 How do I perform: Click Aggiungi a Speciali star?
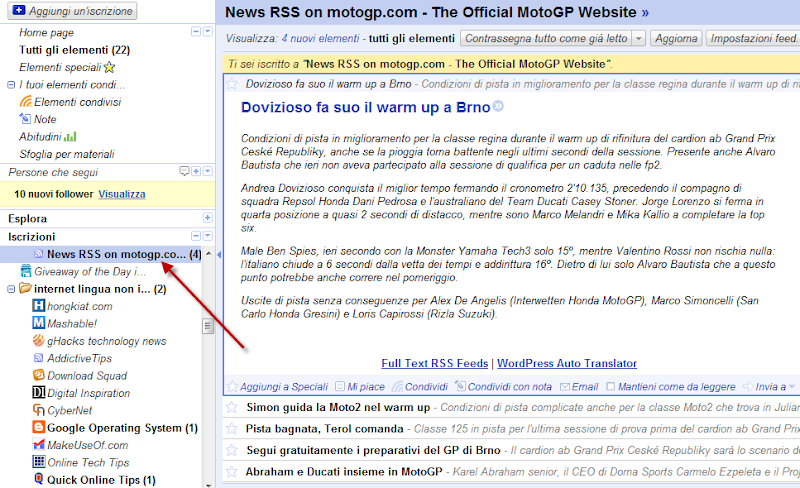278,387
